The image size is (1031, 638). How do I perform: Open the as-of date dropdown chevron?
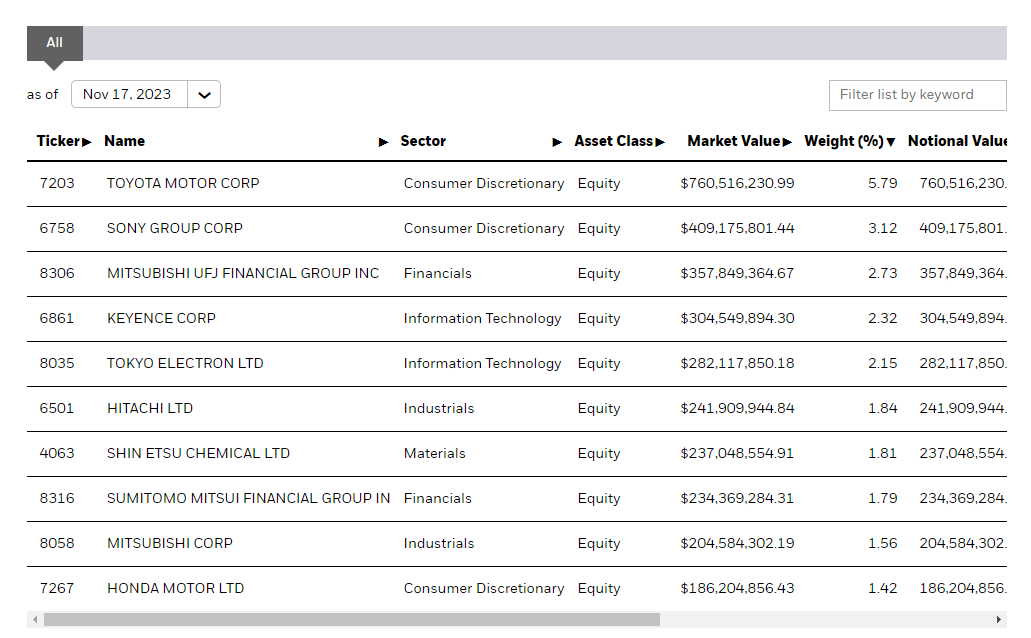point(204,95)
